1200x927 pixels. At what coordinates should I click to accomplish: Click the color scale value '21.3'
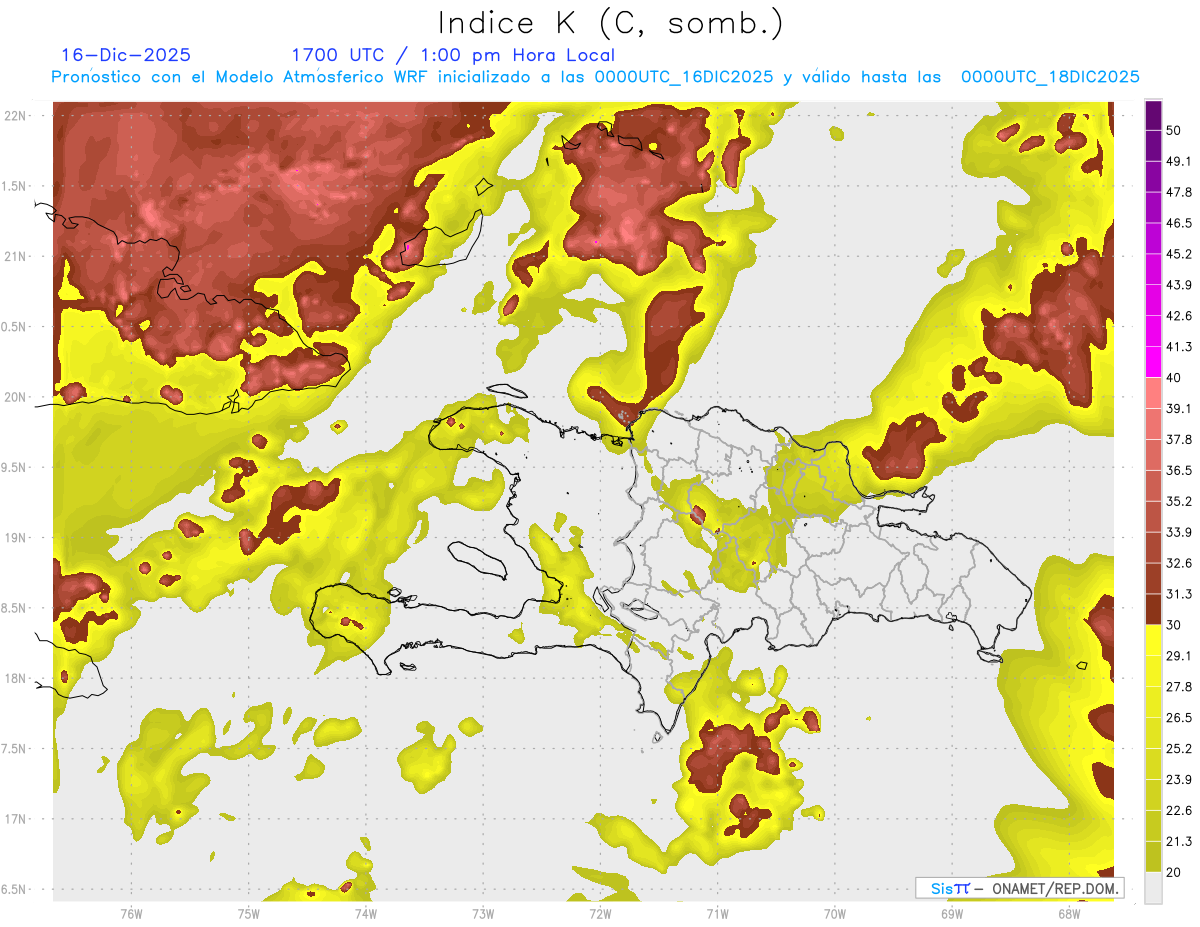pos(1179,842)
